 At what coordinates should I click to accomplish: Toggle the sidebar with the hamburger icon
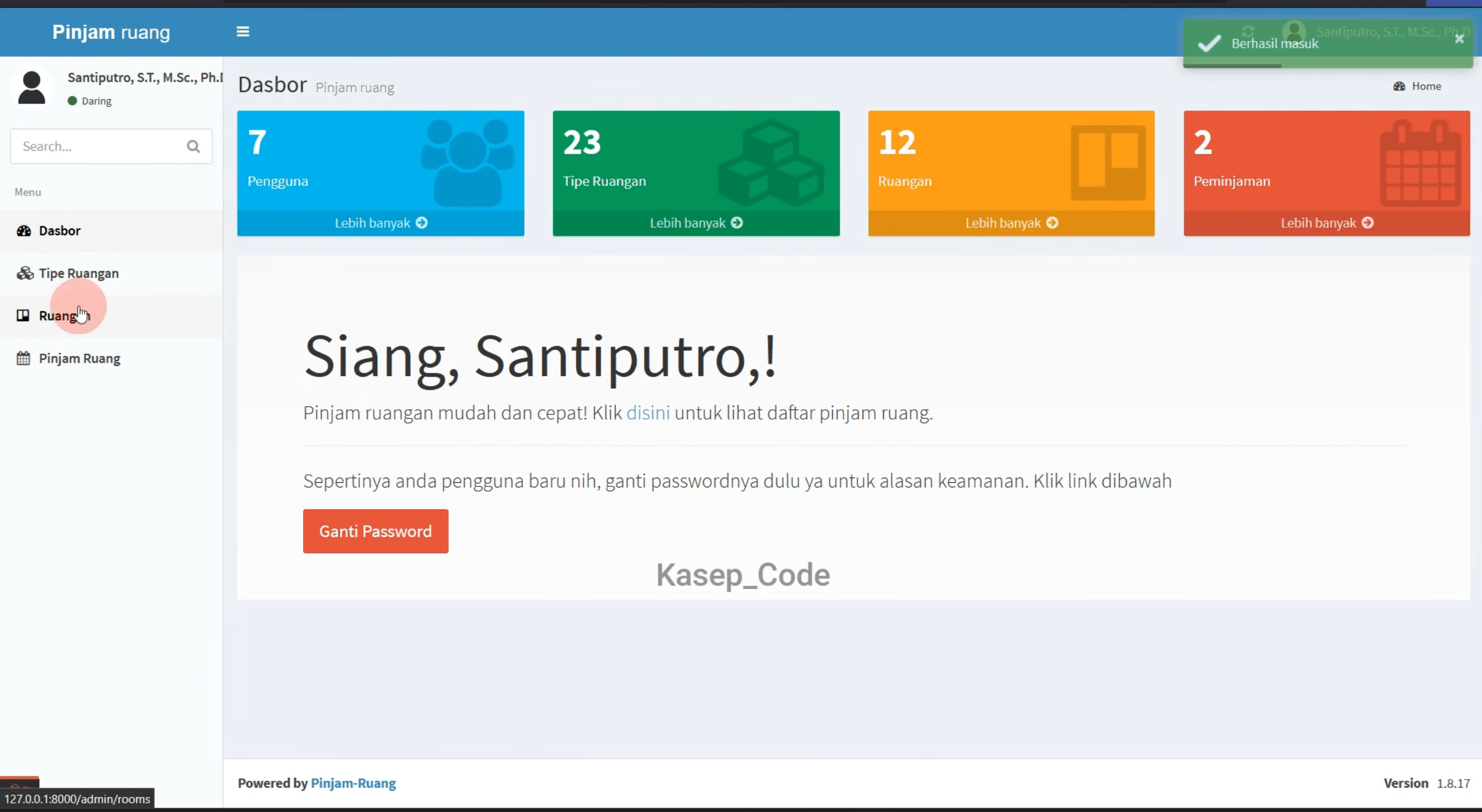[243, 32]
